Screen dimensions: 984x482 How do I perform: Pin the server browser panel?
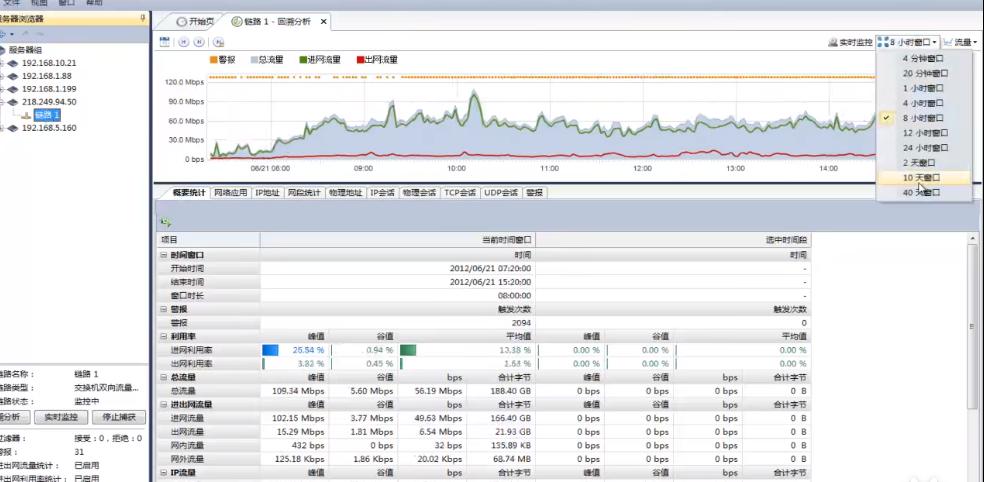point(143,18)
